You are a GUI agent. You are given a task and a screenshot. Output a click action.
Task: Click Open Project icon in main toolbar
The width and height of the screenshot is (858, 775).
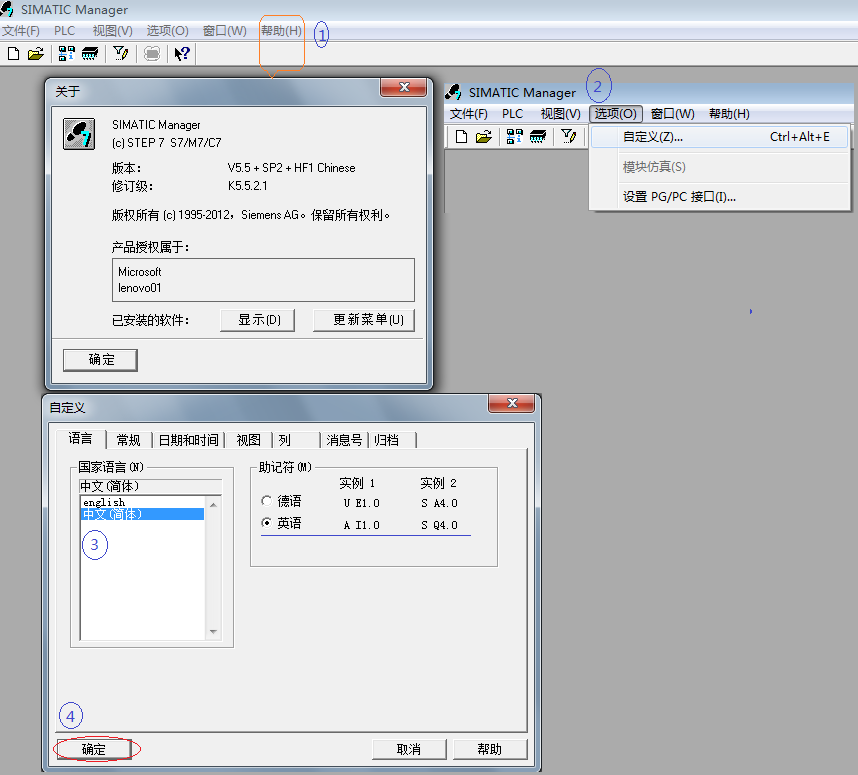(36, 54)
